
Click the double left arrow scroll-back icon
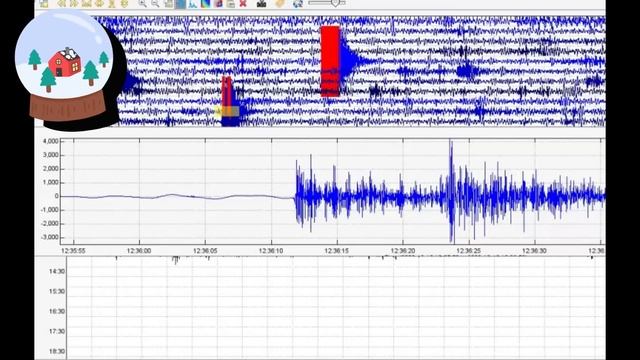pyautogui.click(x=61, y=4)
